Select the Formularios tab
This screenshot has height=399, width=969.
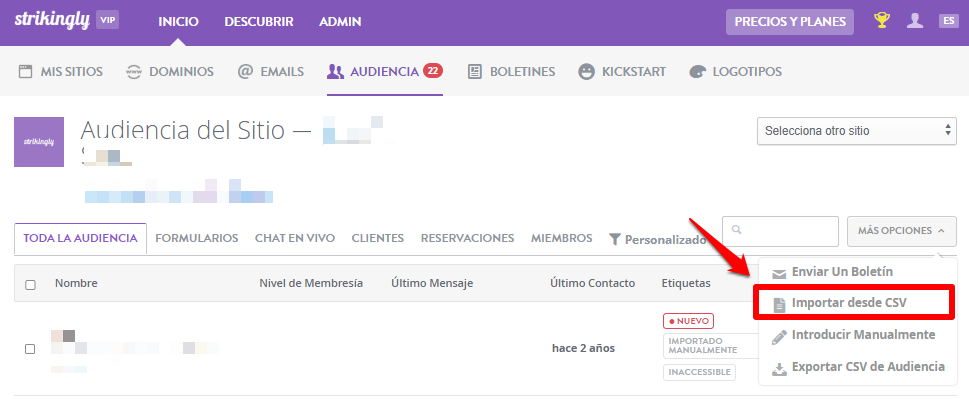(x=197, y=238)
